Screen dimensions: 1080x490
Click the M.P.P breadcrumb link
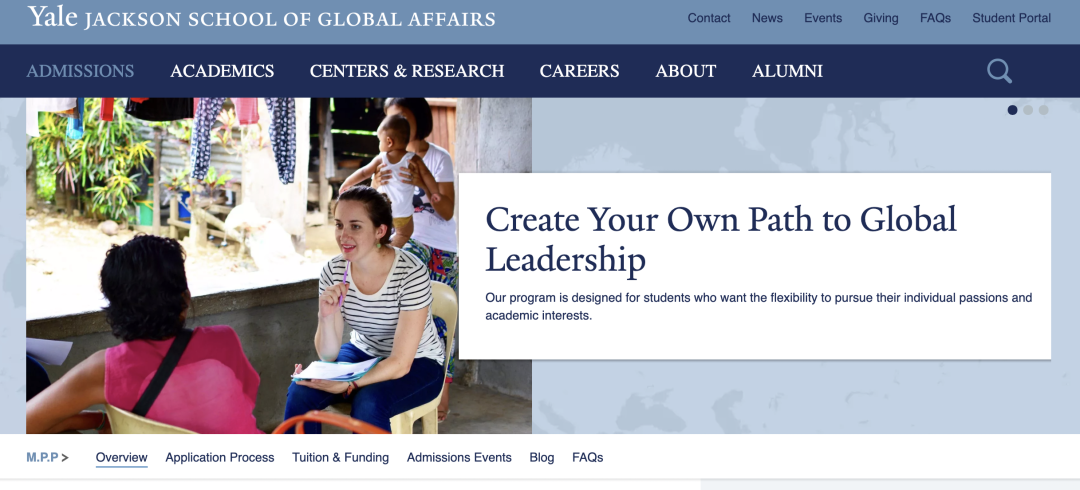tap(42, 458)
